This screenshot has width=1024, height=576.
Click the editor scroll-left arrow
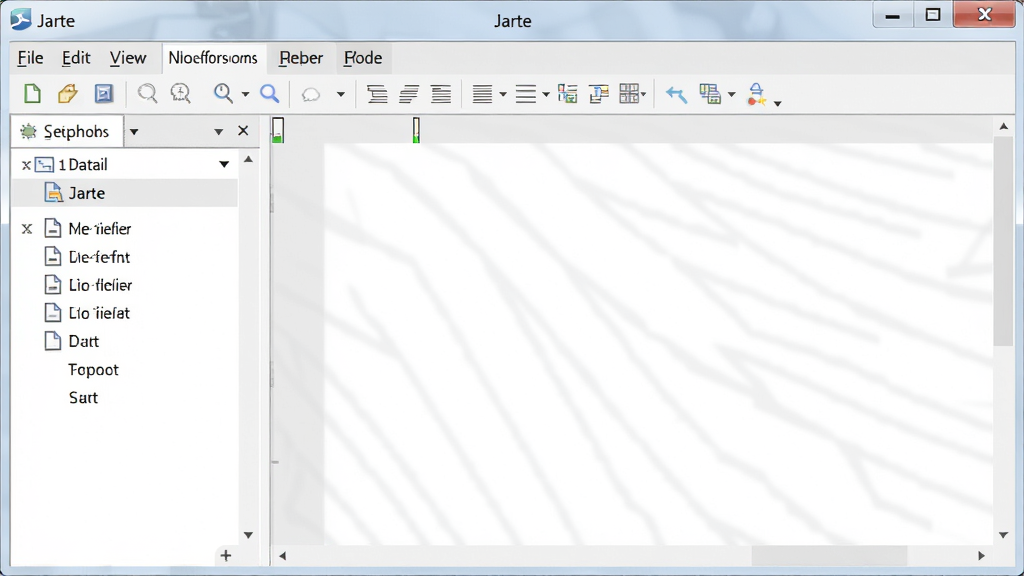pos(282,556)
